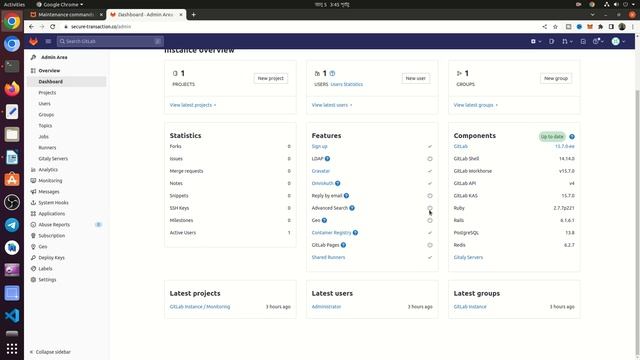Click the users count info icon
Viewport: 640px width, 360px height.
click(x=332, y=73)
